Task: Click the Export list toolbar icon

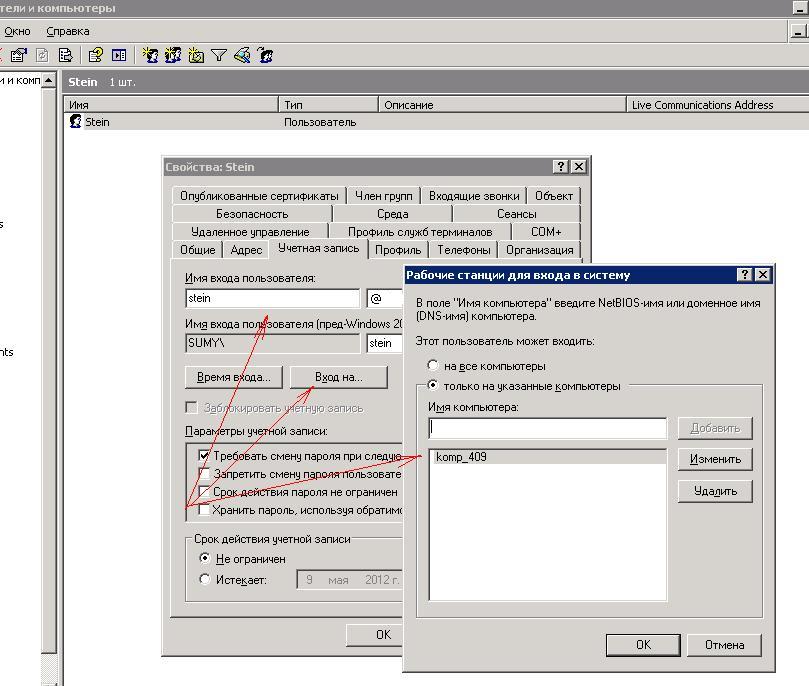Action: coord(66,56)
